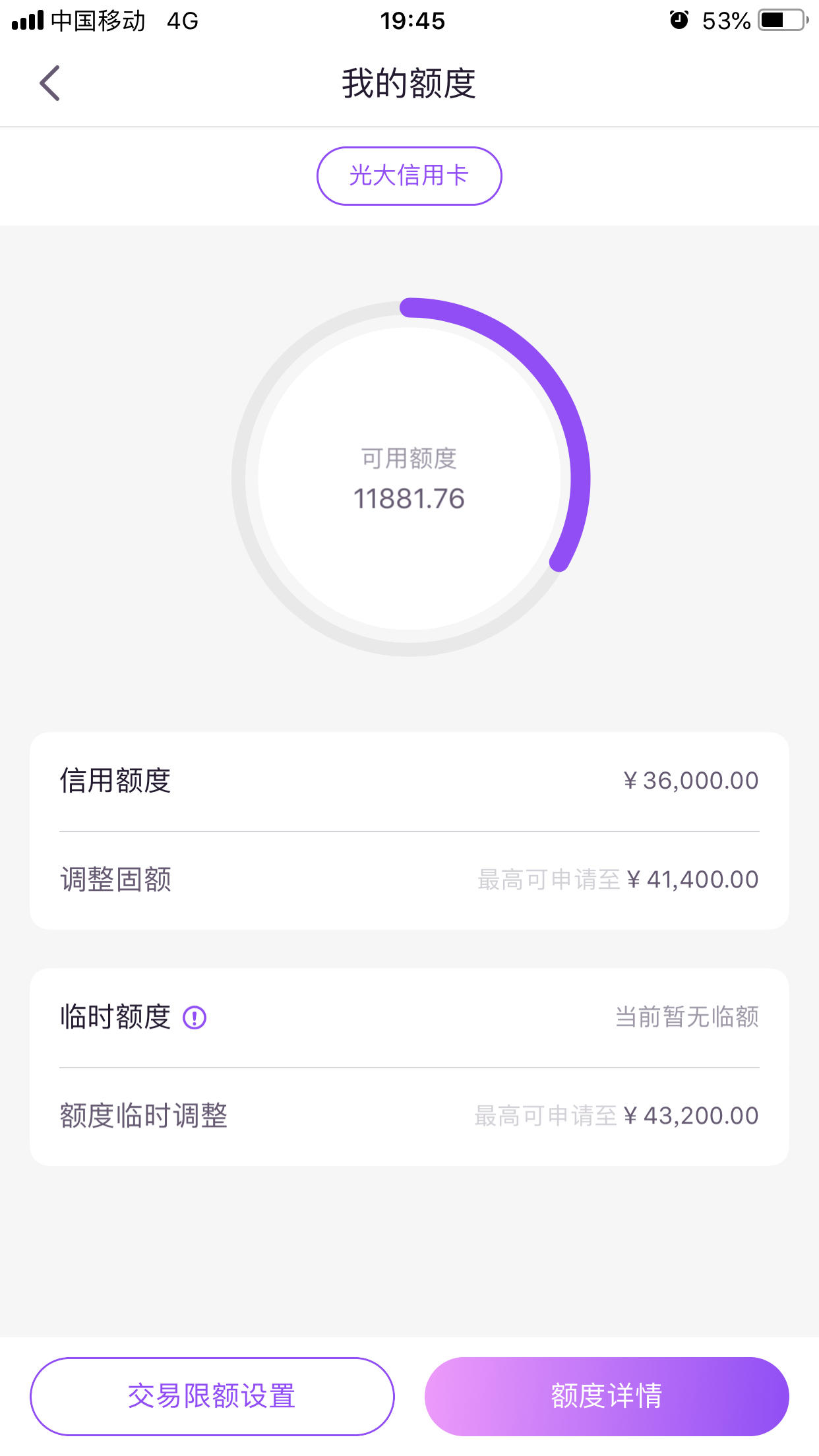Open 交易限额设置 button

click(x=212, y=1396)
